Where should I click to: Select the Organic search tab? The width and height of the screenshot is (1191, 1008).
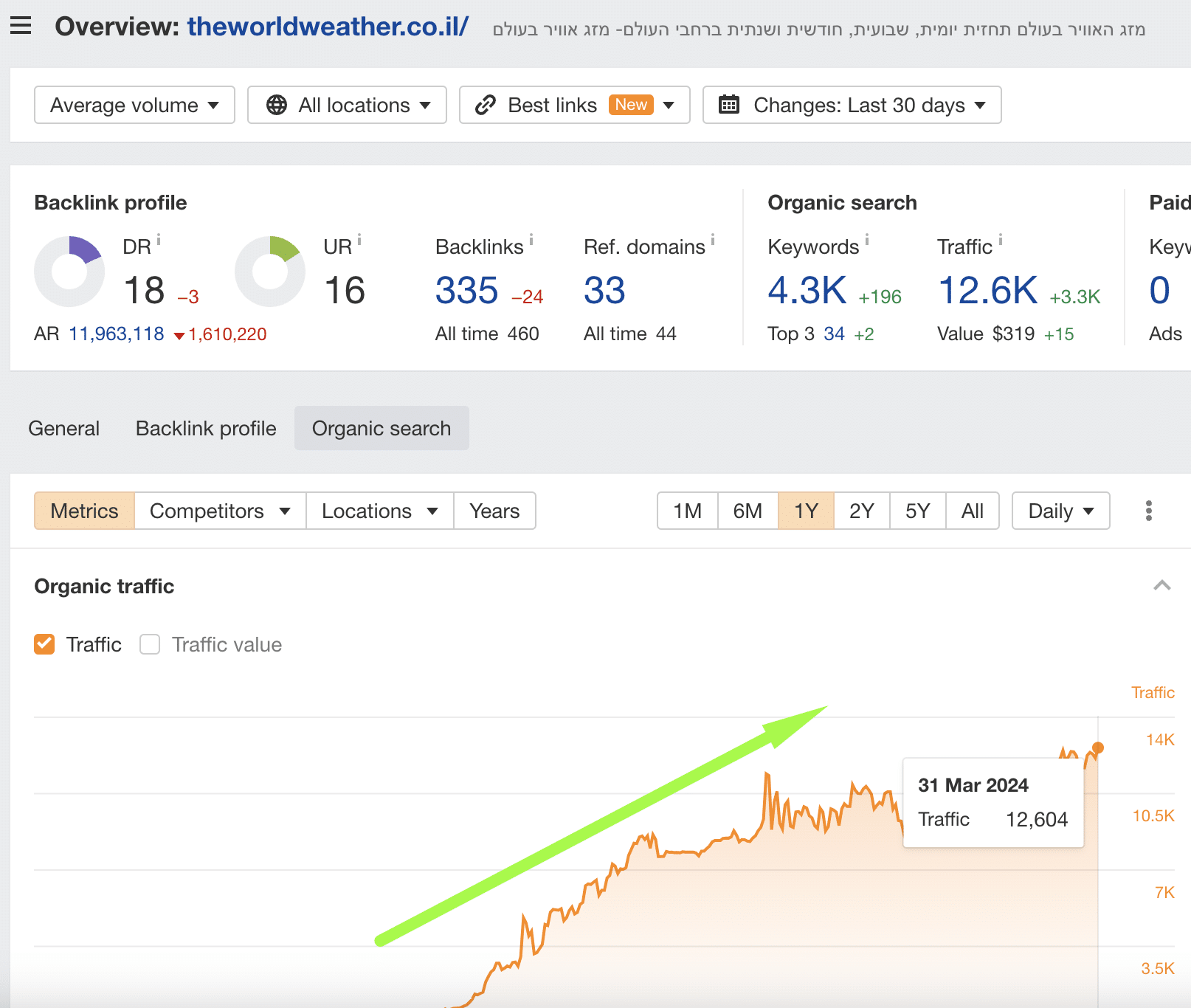click(x=382, y=428)
